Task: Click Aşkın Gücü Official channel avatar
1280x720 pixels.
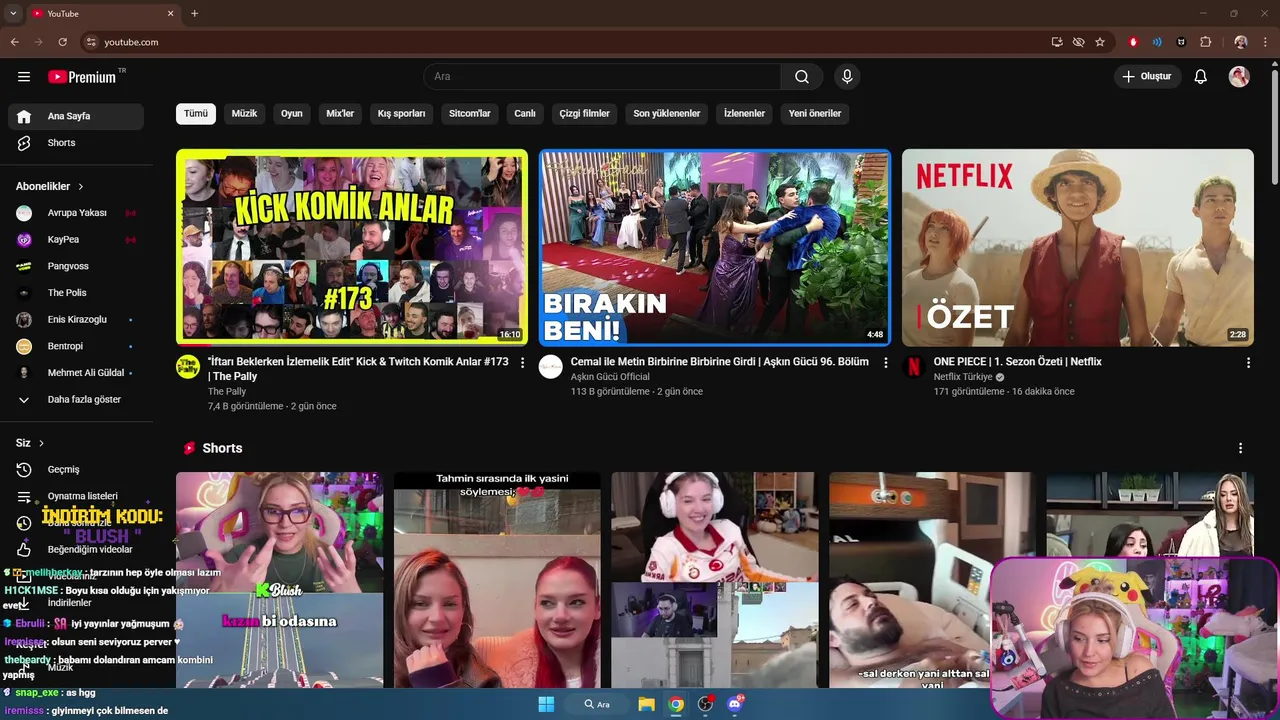Action: click(551, 366)
